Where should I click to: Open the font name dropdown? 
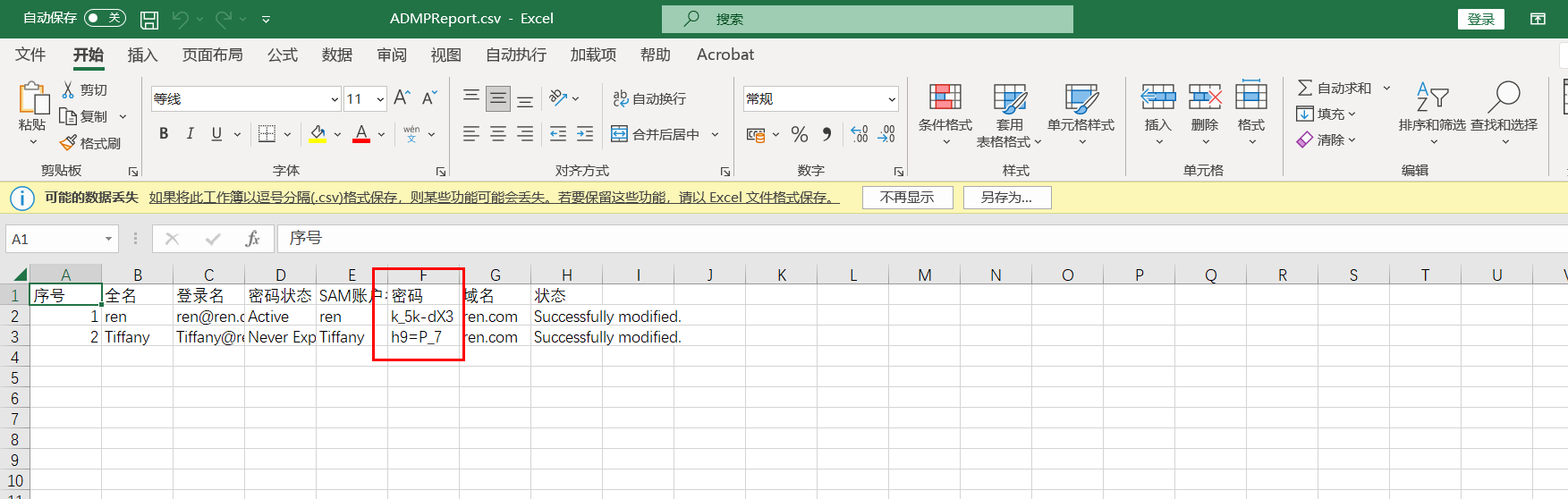pos(335,99)
